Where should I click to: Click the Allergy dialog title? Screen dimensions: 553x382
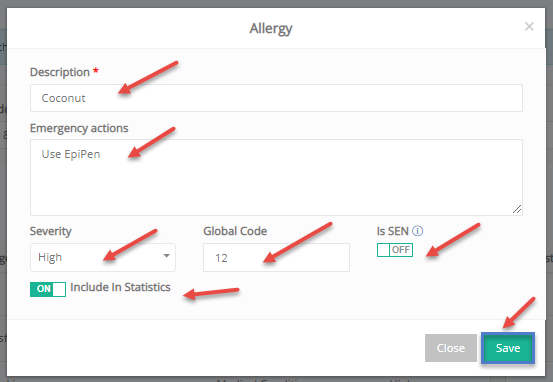tap(271, 29)
